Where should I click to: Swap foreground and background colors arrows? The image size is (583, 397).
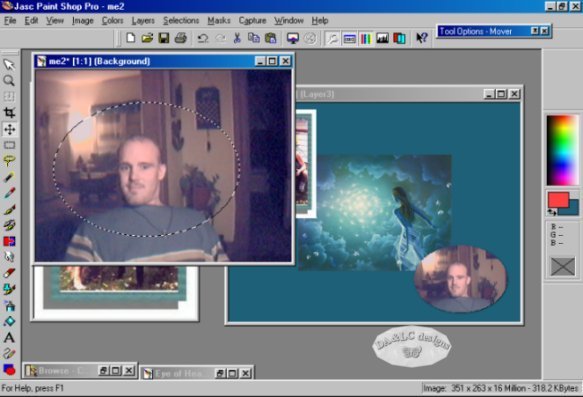(x=552, y=212)
